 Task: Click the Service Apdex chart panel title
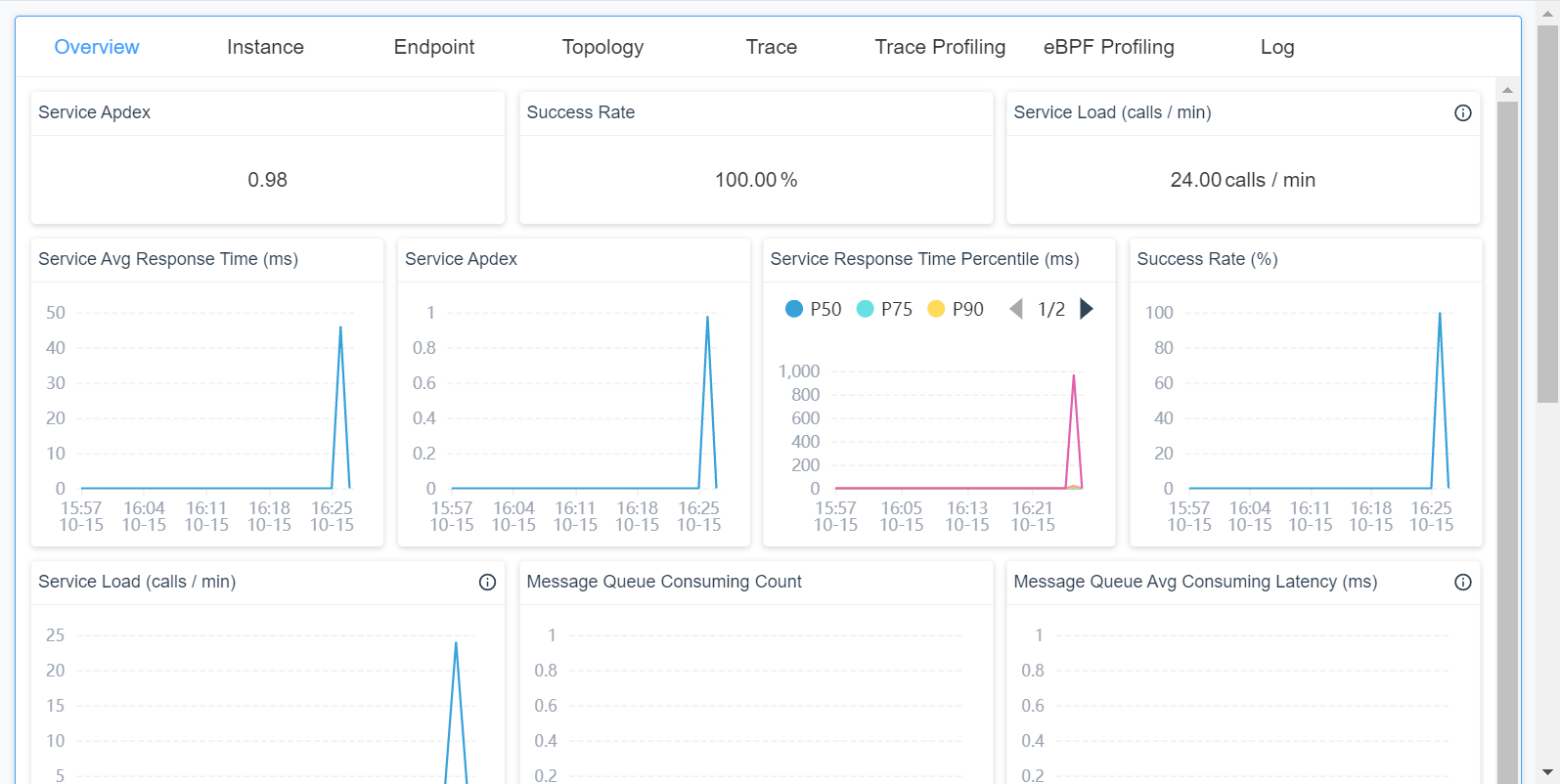461,259
